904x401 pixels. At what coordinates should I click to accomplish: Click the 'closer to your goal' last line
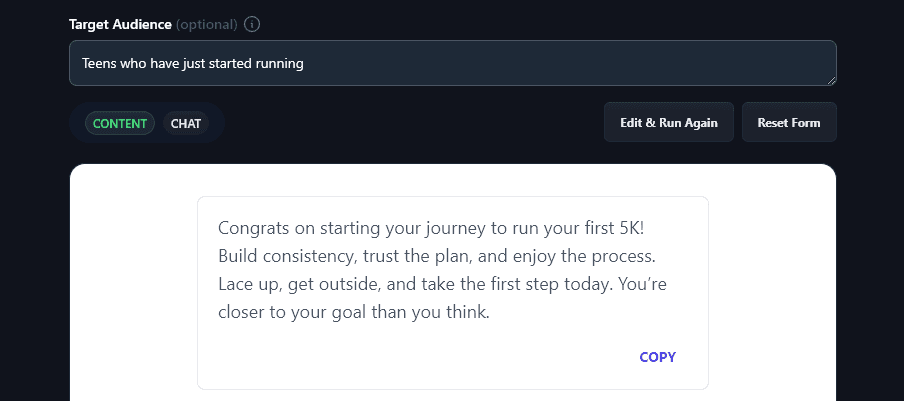pos(354,312)
